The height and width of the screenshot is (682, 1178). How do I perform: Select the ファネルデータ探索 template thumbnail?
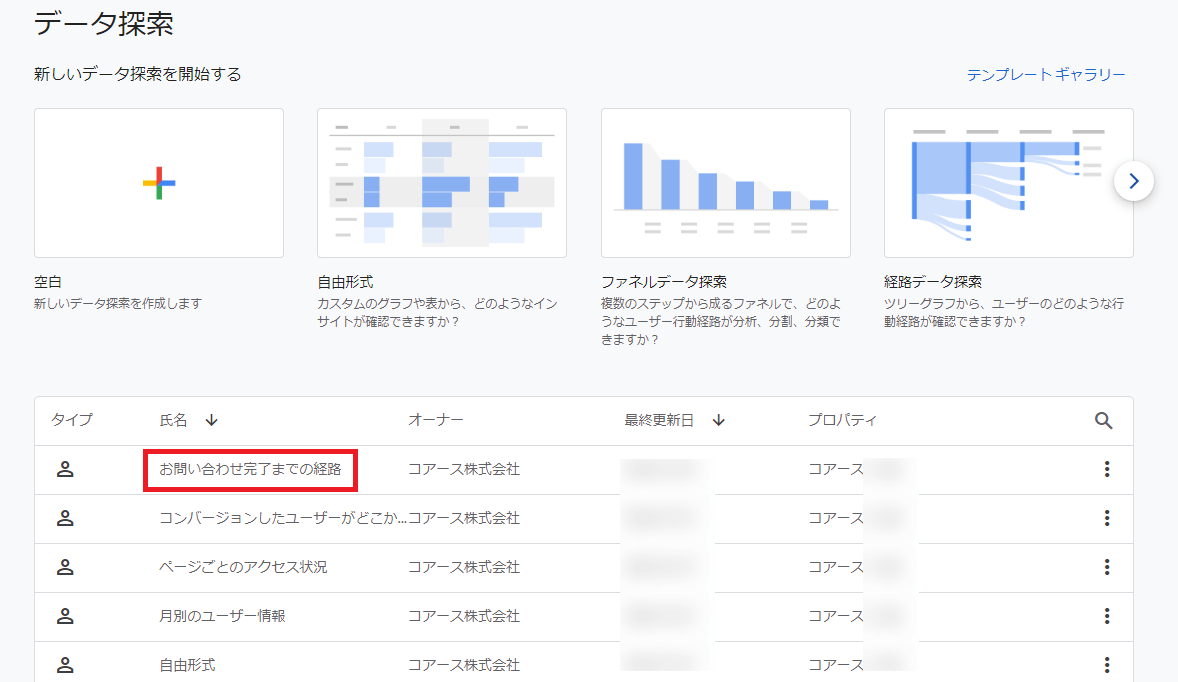[x=725, y=183]
